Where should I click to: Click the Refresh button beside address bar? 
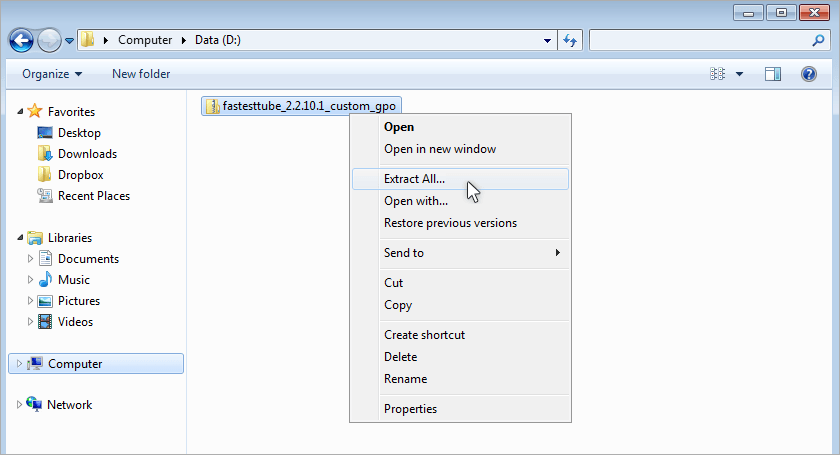pos(571,40)
